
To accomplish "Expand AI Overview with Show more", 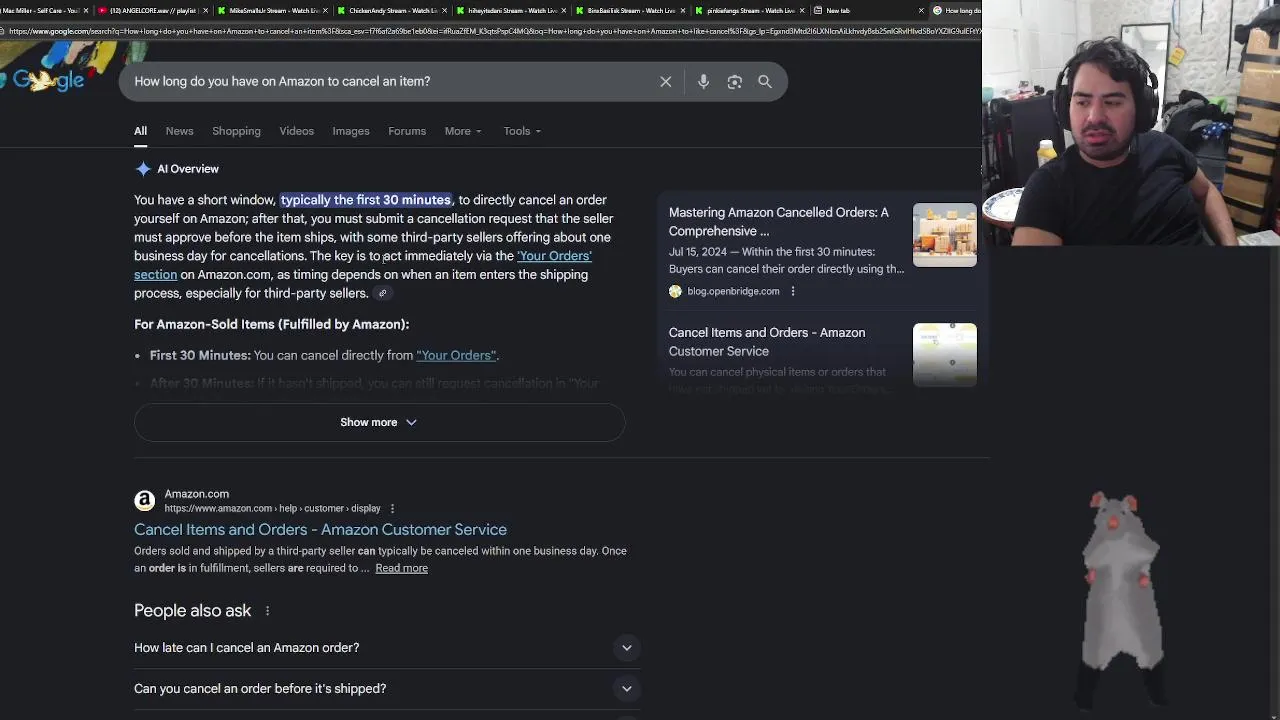I will coord(379,422).
